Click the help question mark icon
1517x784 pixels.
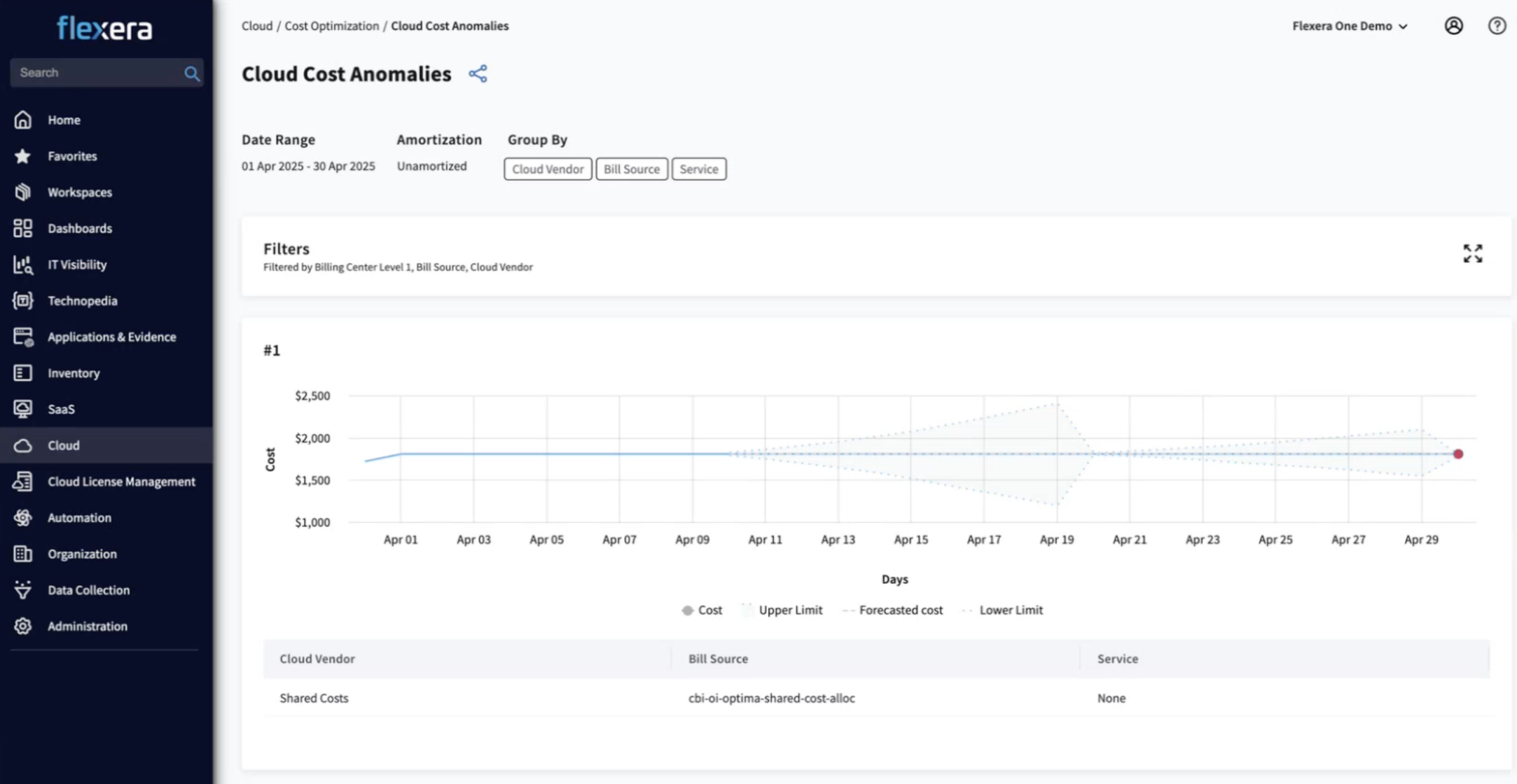[1497, 26]
